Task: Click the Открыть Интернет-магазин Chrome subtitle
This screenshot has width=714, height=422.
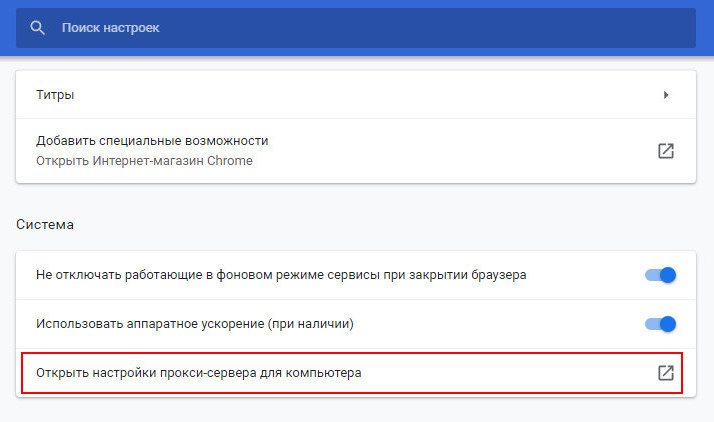Action: coord(144,161)
